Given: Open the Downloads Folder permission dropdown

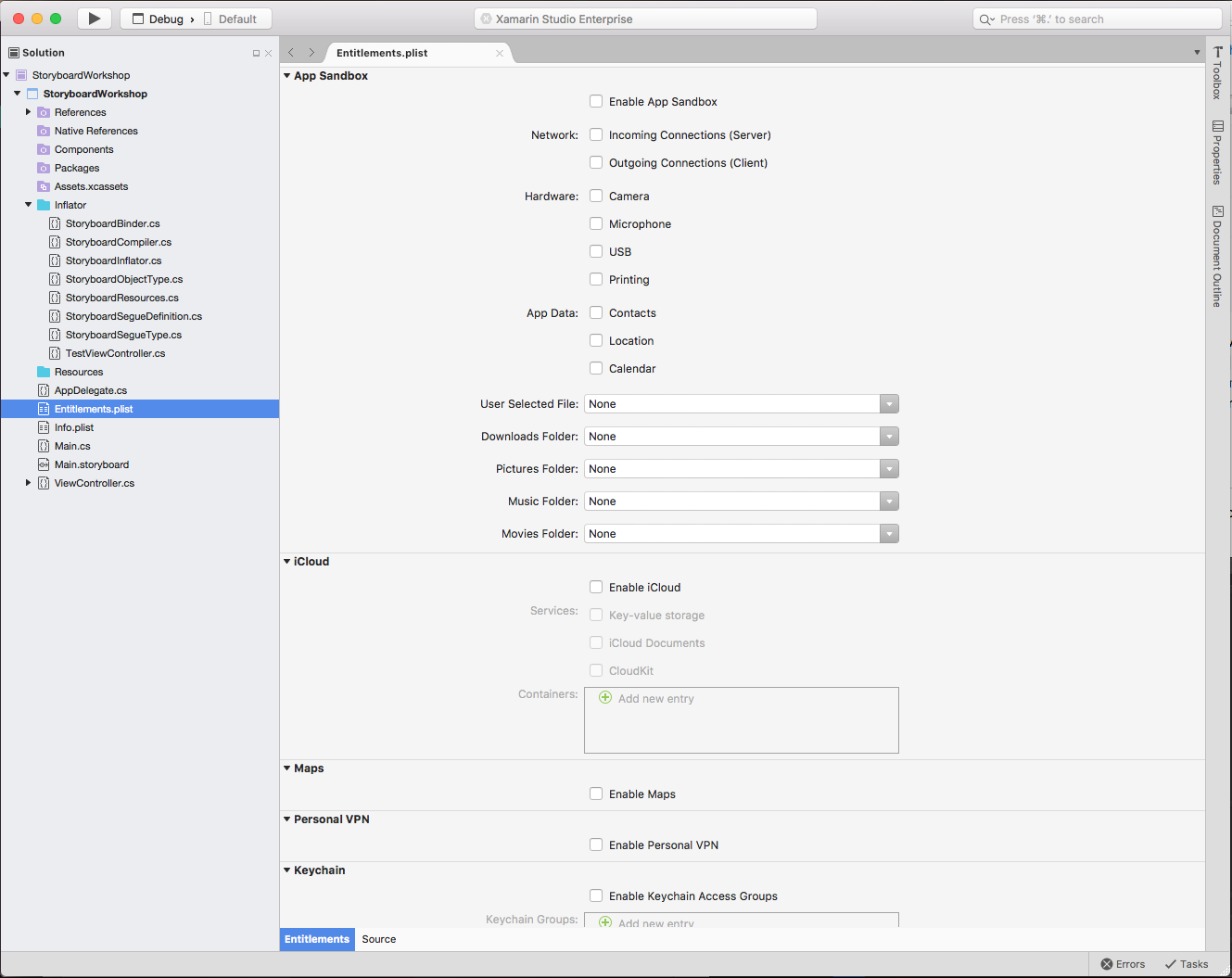Looking at the screenshot, I should point(888,436).
